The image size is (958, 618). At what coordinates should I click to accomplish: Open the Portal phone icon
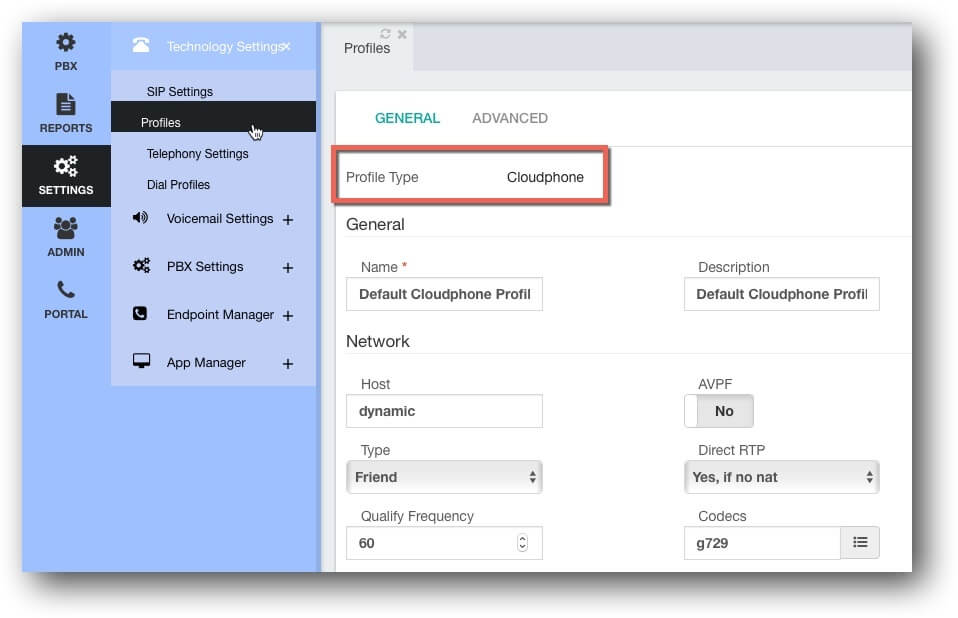(66, 289)
